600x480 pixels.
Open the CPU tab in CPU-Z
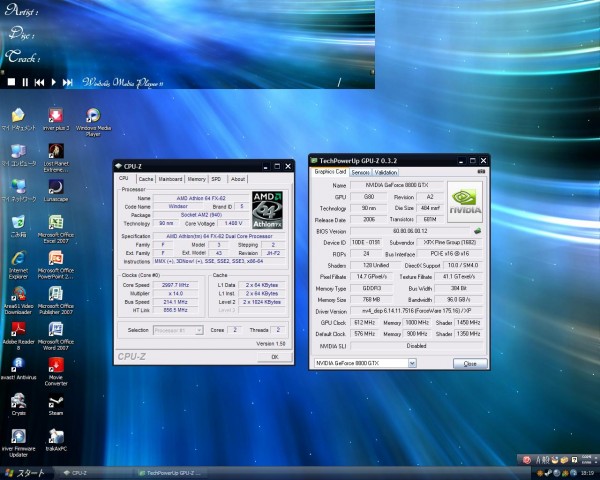(x=124, y=178)
